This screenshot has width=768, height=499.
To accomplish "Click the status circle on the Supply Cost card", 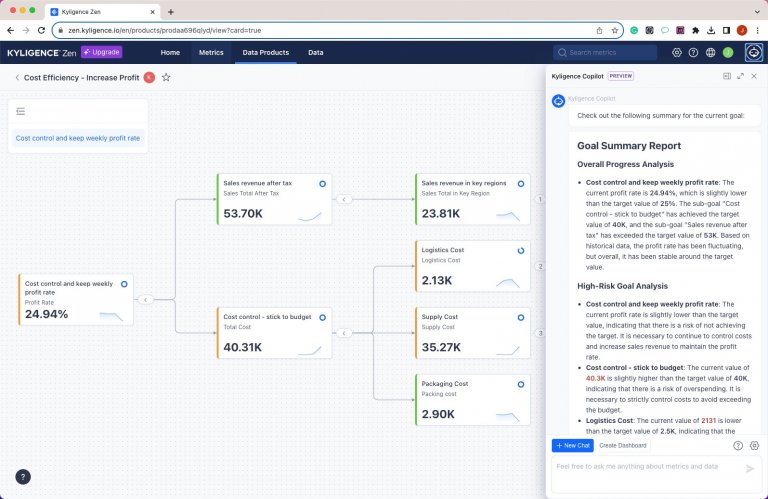I will pyautogui.click(x=521, y=318).
